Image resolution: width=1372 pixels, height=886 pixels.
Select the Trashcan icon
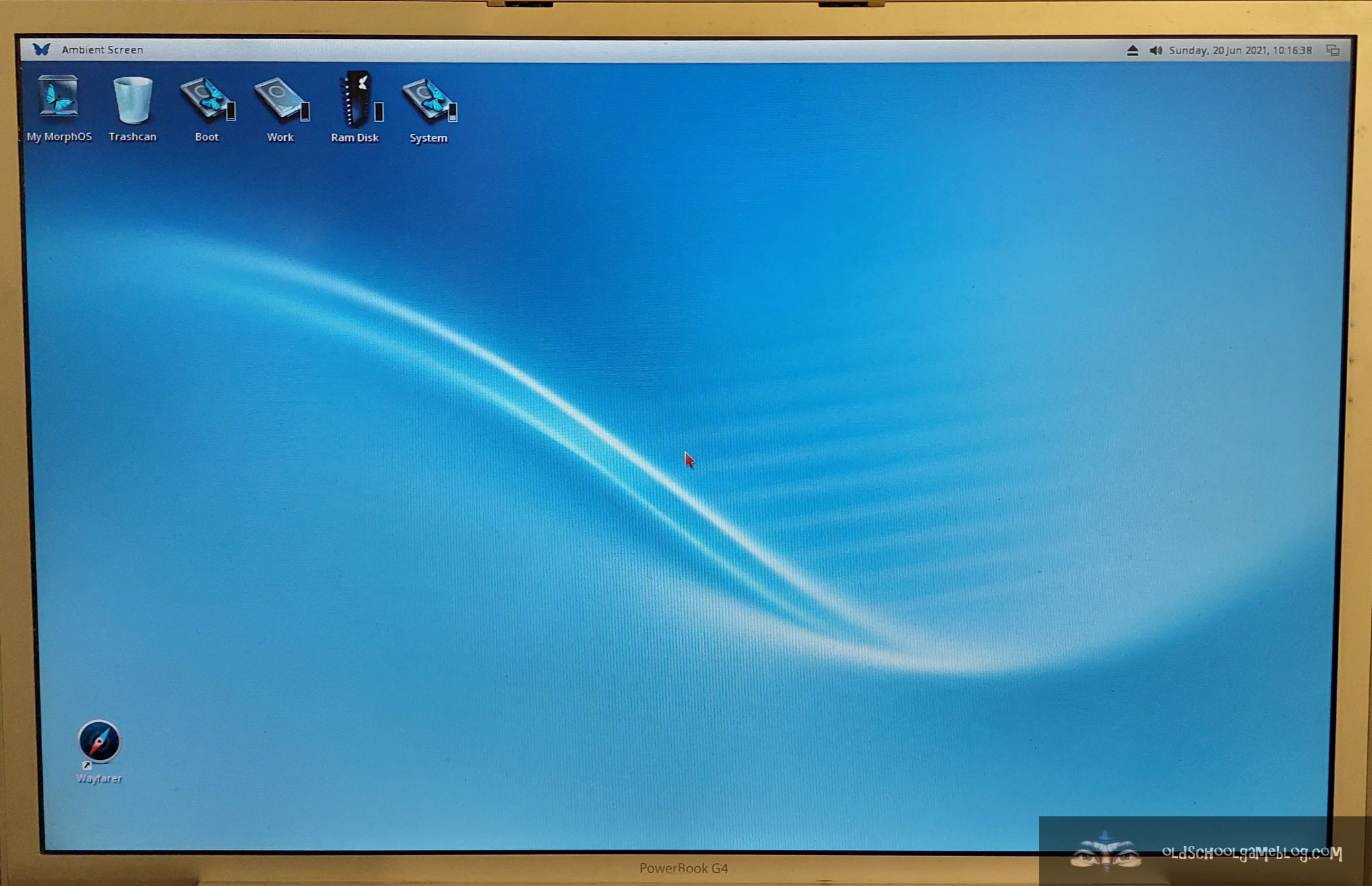[x=133, y=99]
